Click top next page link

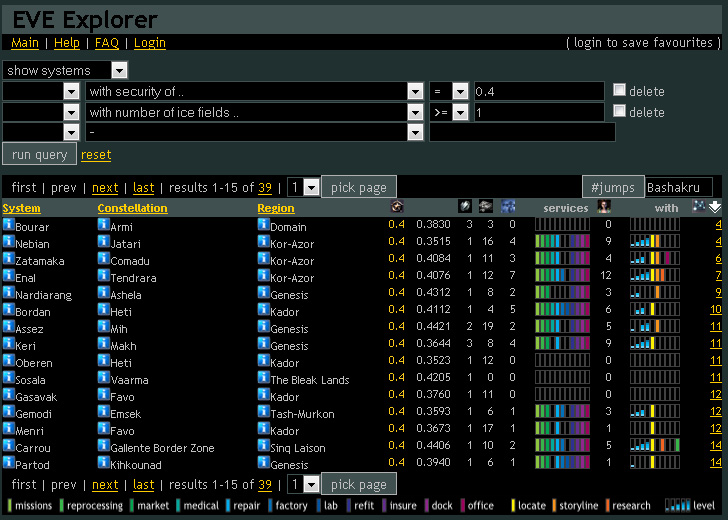[105, 188]
